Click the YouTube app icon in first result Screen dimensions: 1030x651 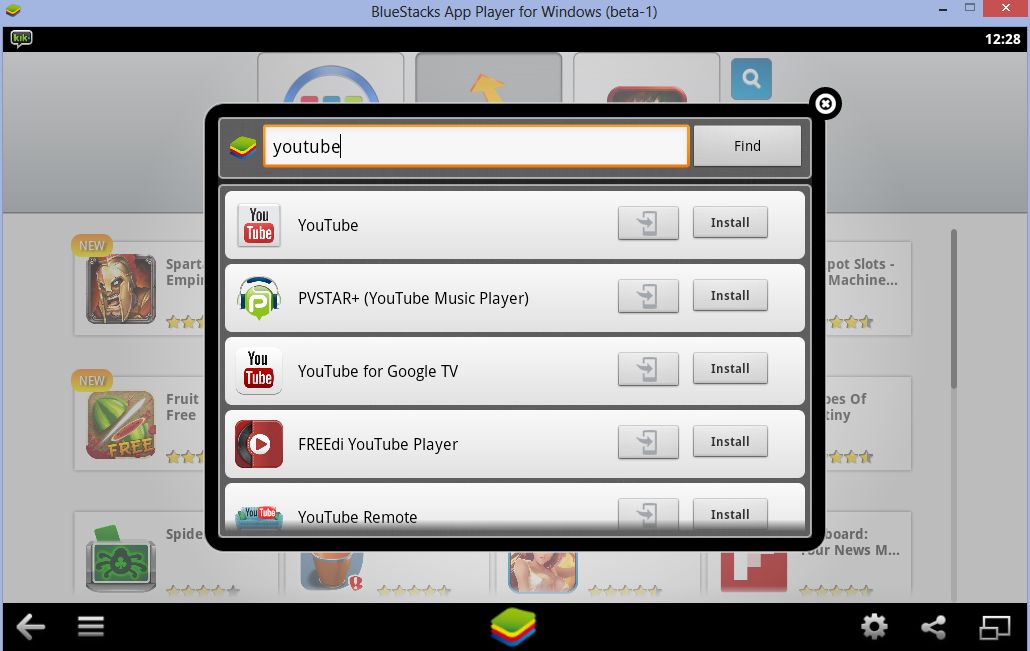click(259, 225)
